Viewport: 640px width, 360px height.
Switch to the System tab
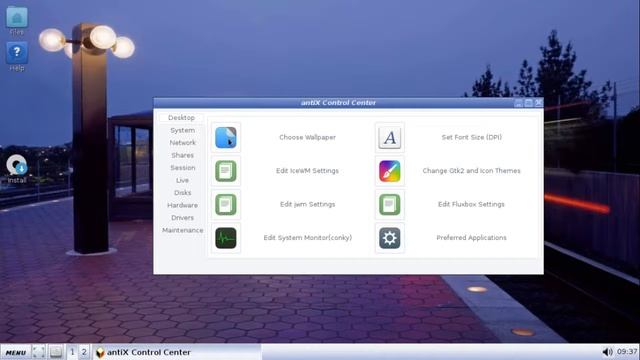pos(182,130)
